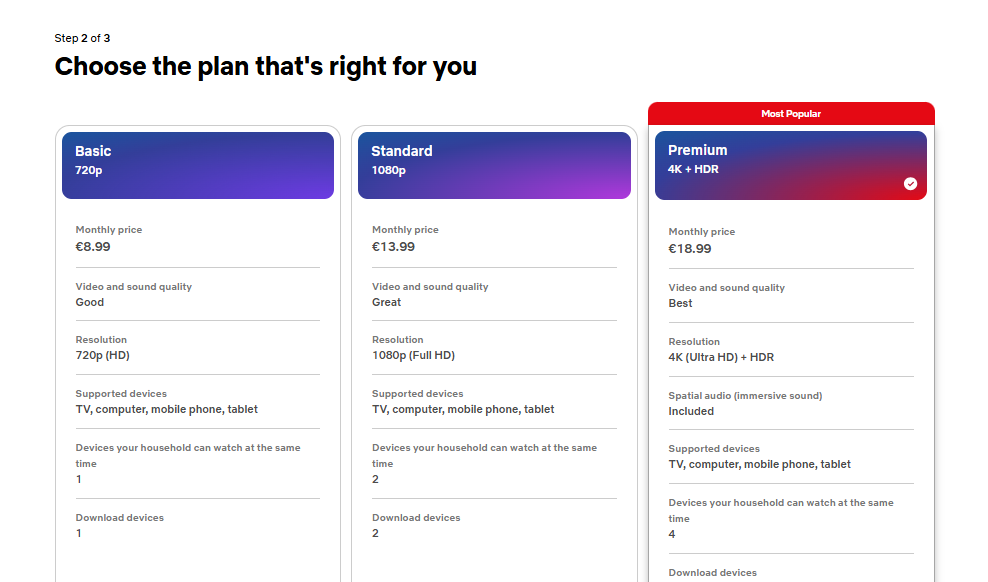Click the Basic plan's Supported devices list
Viewport: 988px width, 582px height.
tap(167, 409)
